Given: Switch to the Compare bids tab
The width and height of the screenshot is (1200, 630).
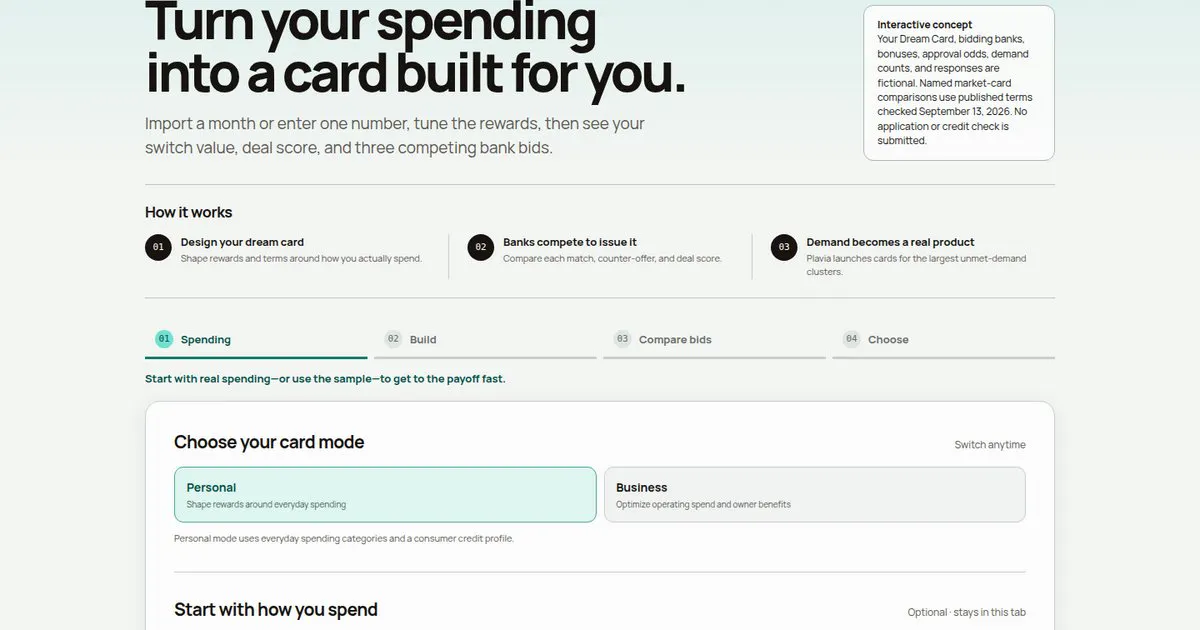Looking at the screenshot, I should [x=714, y=340].
